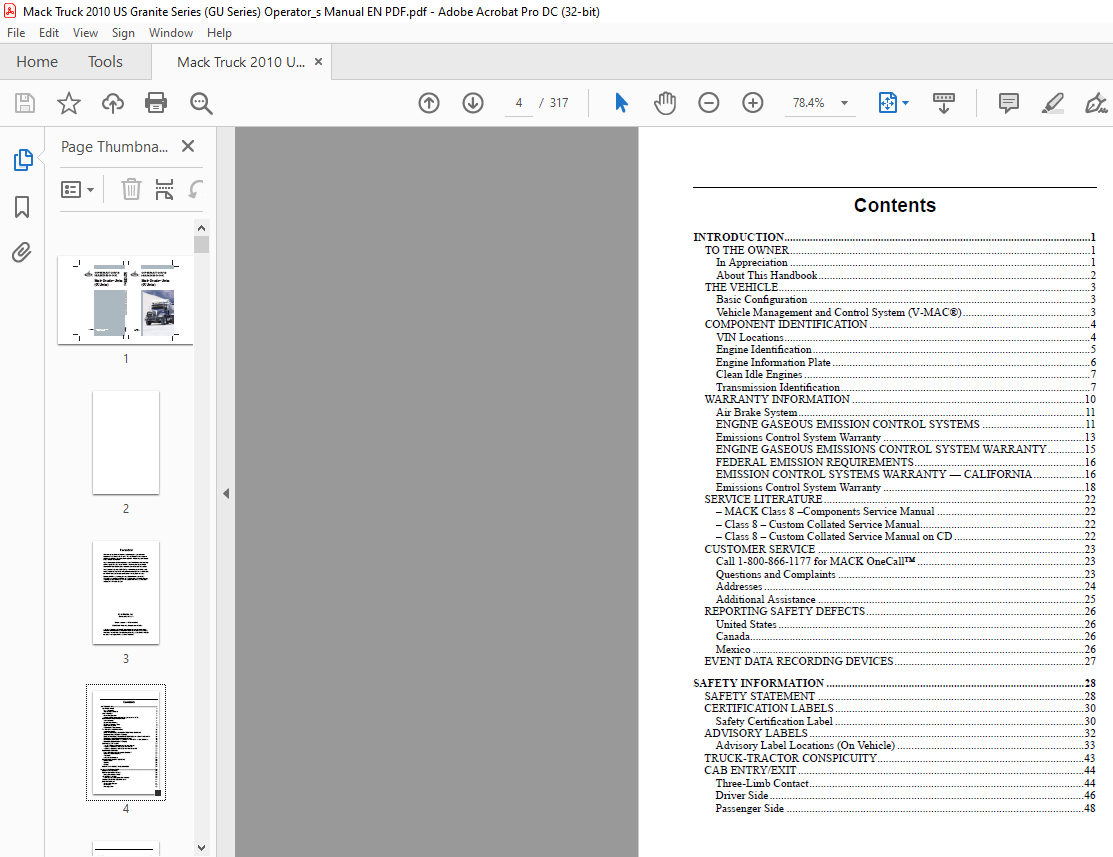Expand fit page options arrow
This screenshot has height=857, width=1113.
[x=906, y=103]
